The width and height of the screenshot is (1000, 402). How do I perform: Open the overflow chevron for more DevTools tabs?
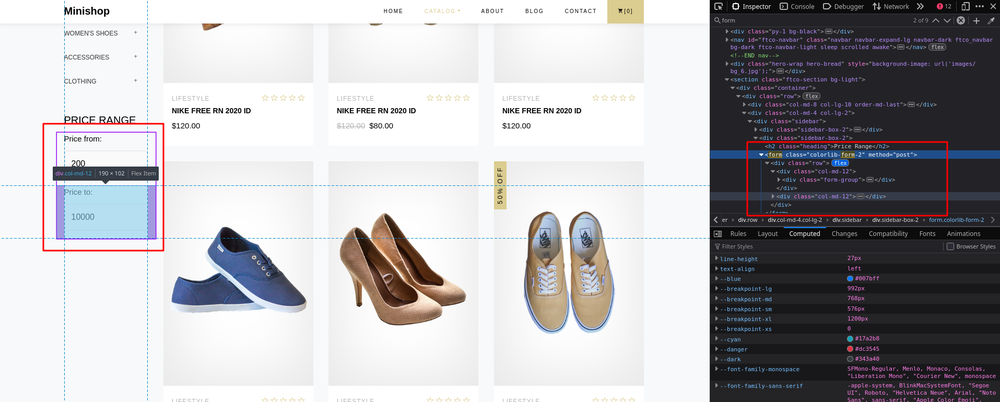coord(920,6)
